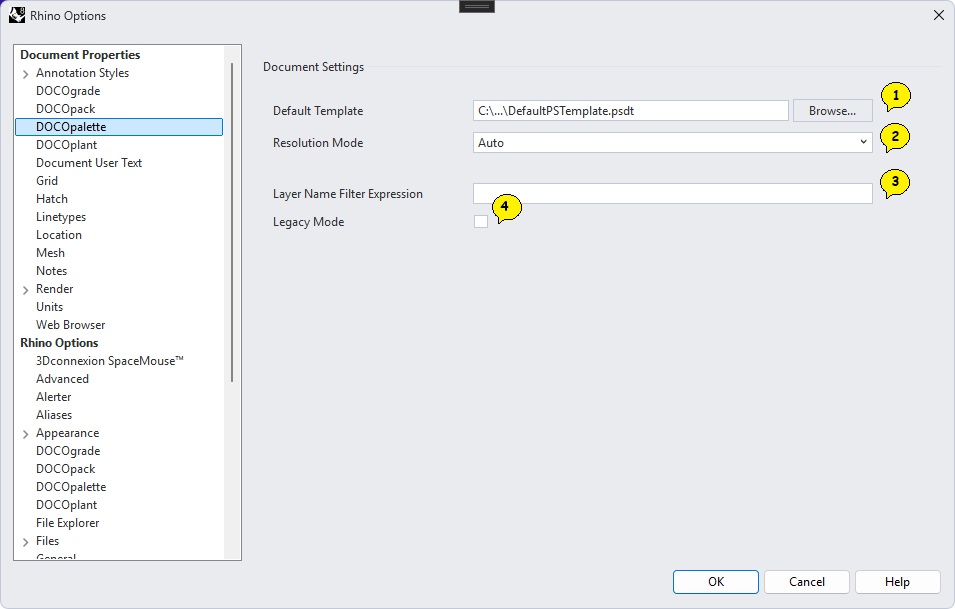Go to the Aliases page

click(54, 415)
